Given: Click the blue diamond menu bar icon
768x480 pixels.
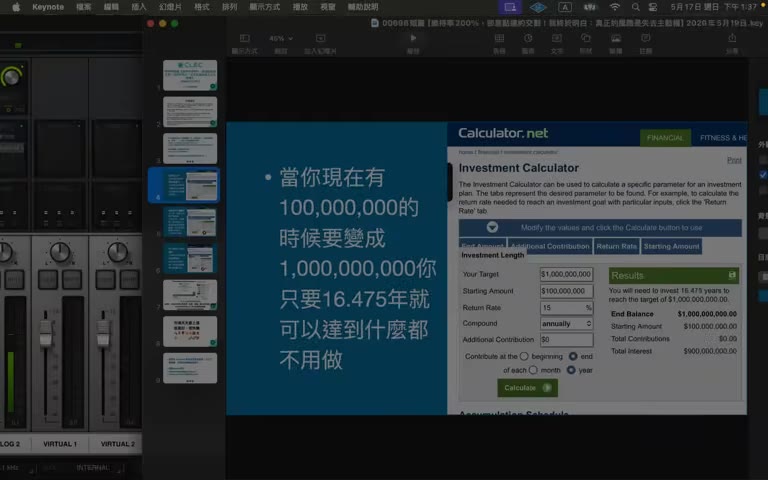Looking at the screenshot, I should [x=538, y=7].
